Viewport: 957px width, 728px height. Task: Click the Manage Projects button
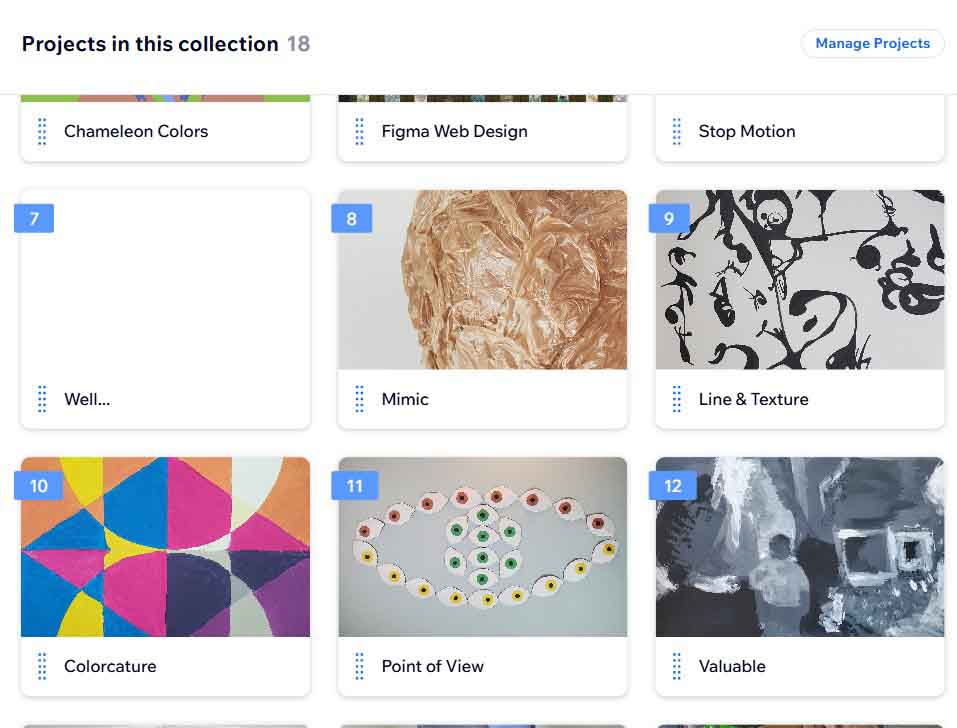(x=872, y=43)
